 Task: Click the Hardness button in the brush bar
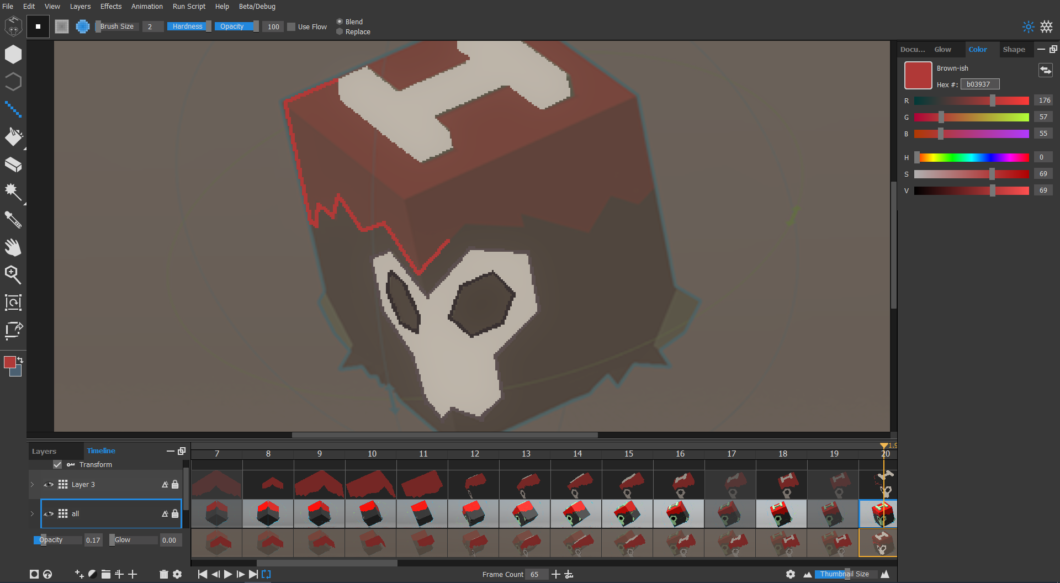tap(190, 26)
